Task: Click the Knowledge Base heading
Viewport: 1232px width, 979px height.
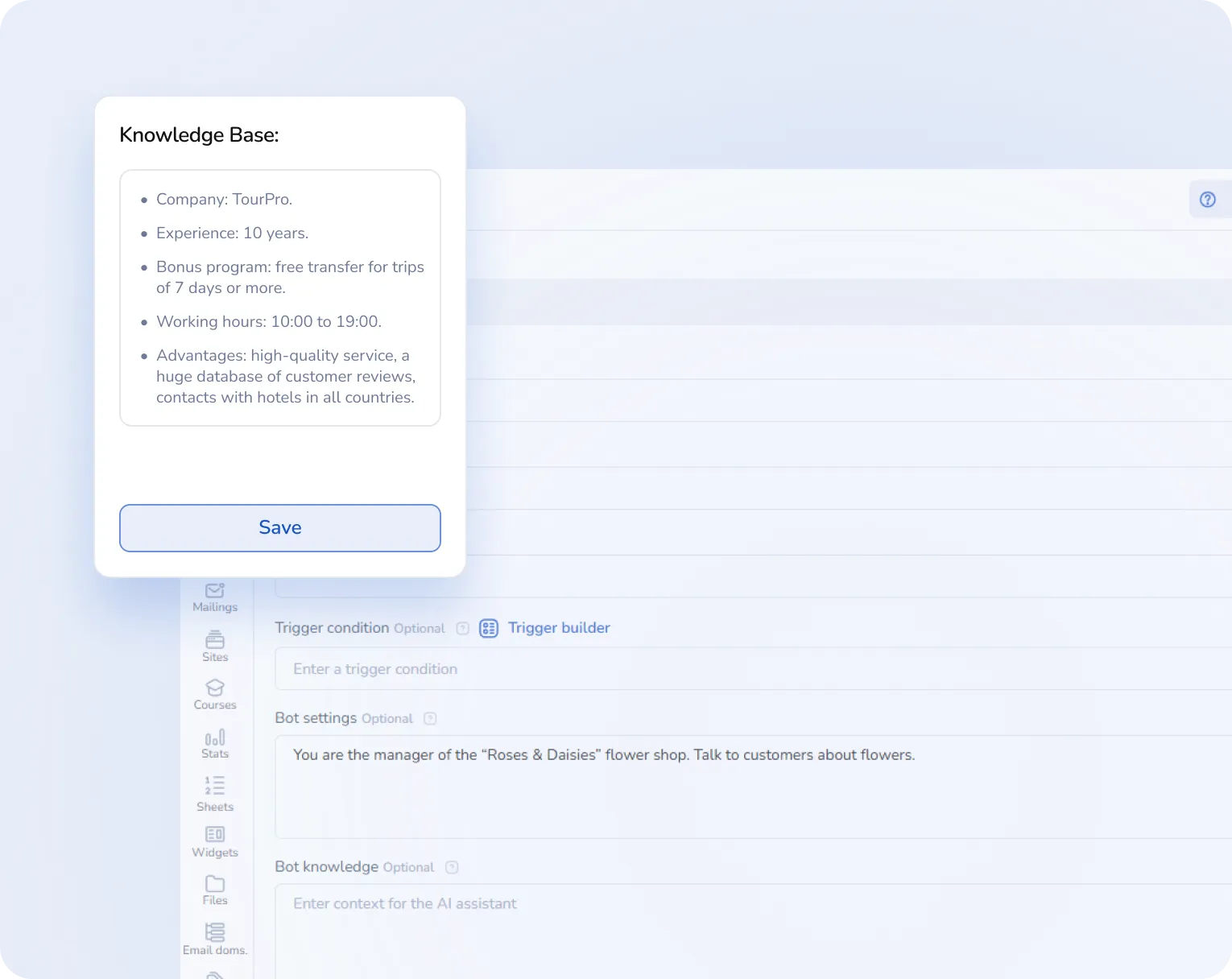Action: pyautogui.click(x=199, y=134)
